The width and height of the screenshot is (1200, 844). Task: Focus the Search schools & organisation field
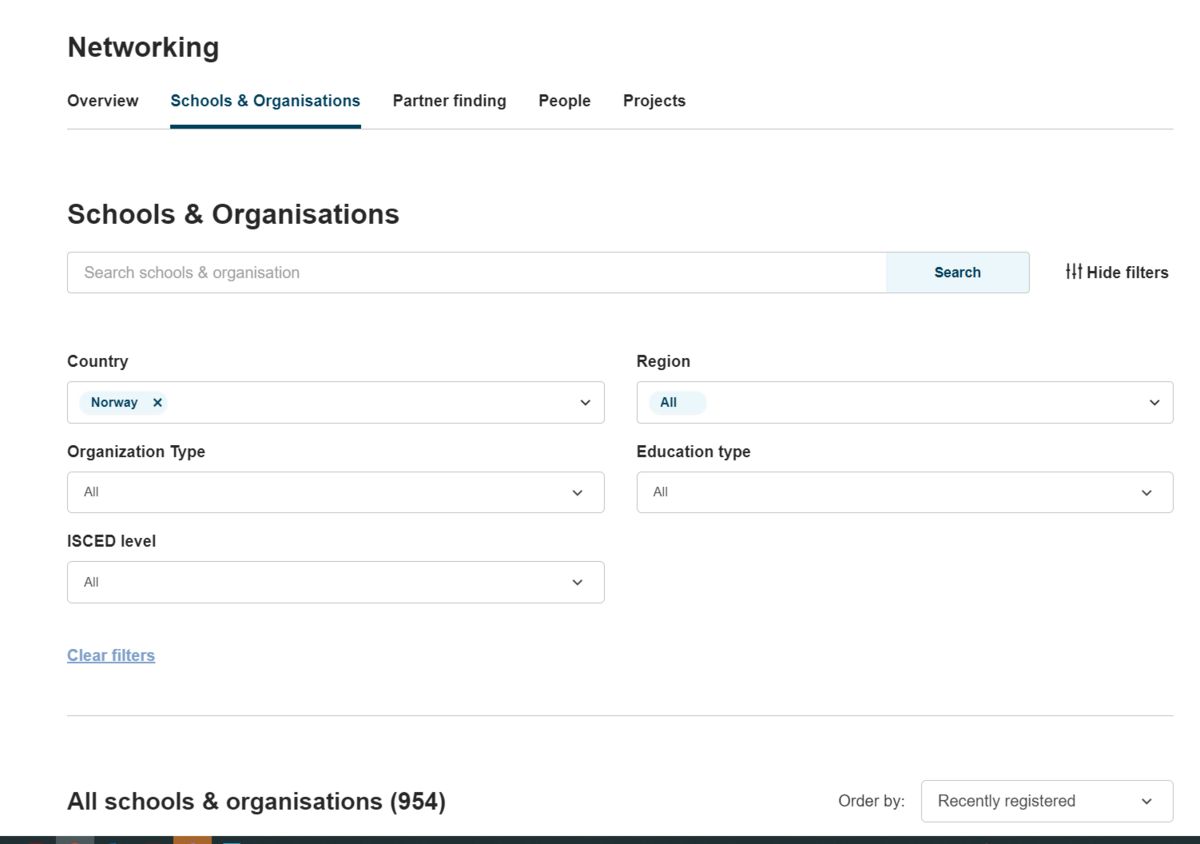click(476, 272)
